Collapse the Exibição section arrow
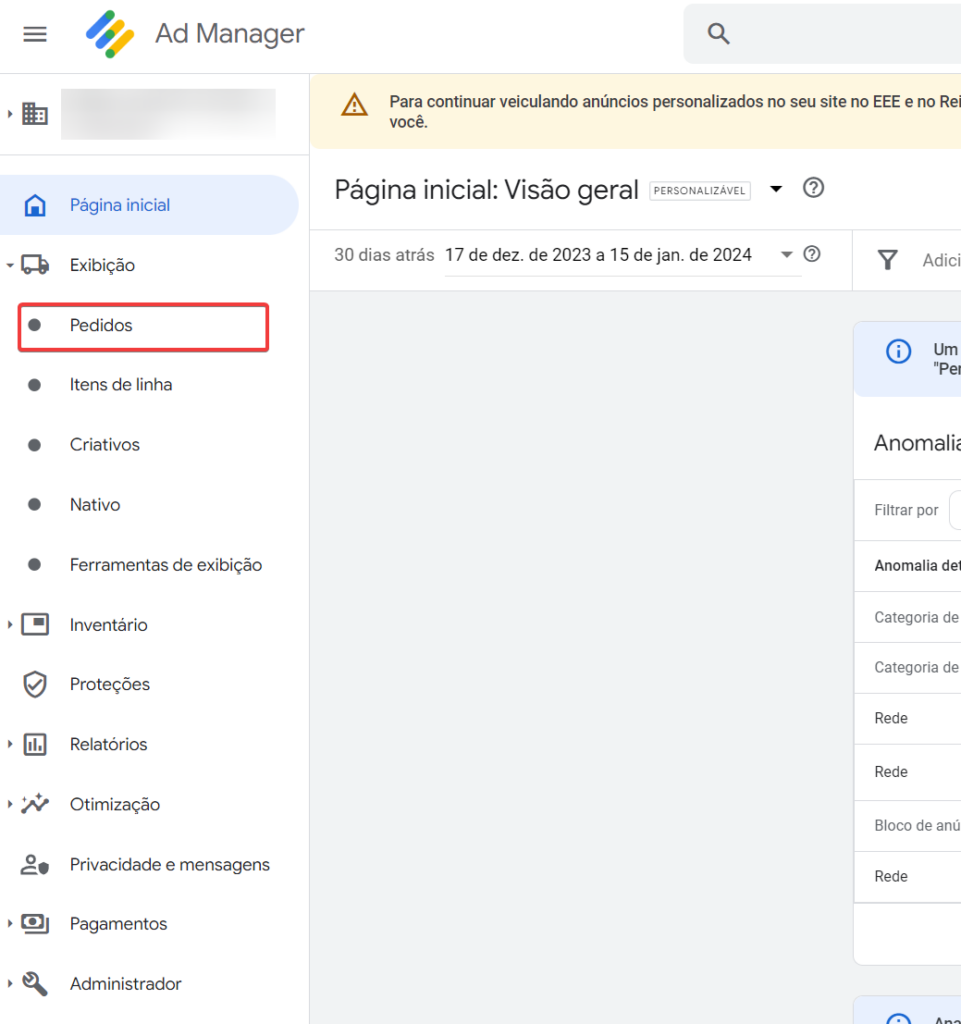961x1024 pixels. (10, 265)
